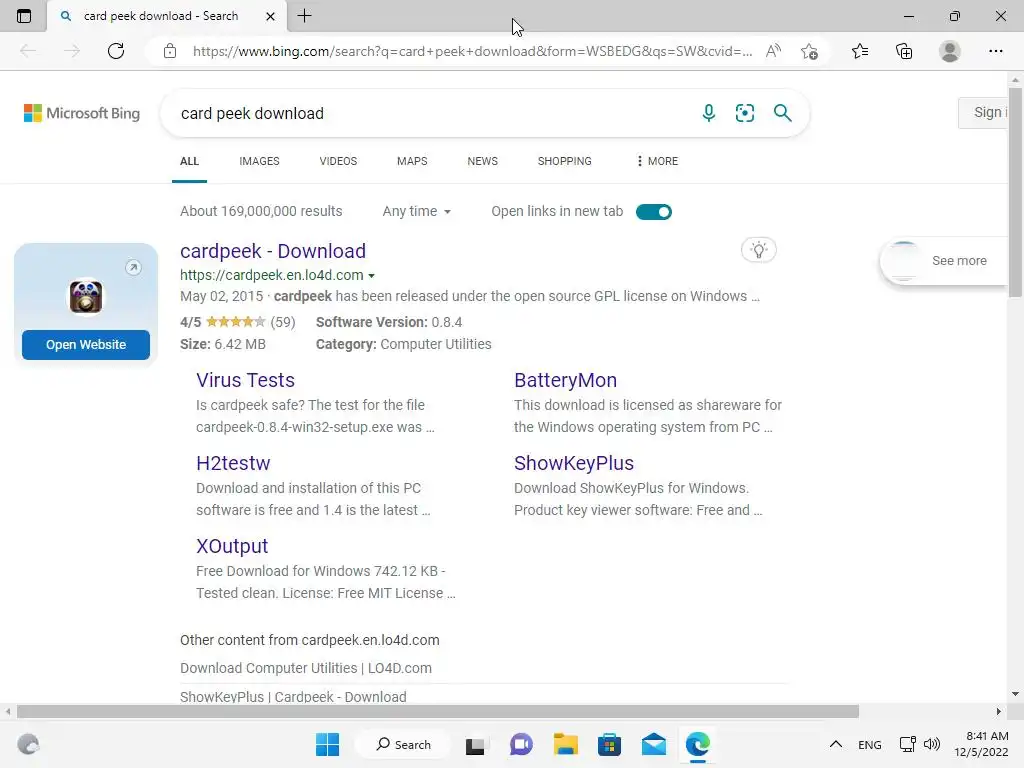This screenshot has height=768, width=1024.
Task: Click the browser forward arrow
Action: (72, 51)
